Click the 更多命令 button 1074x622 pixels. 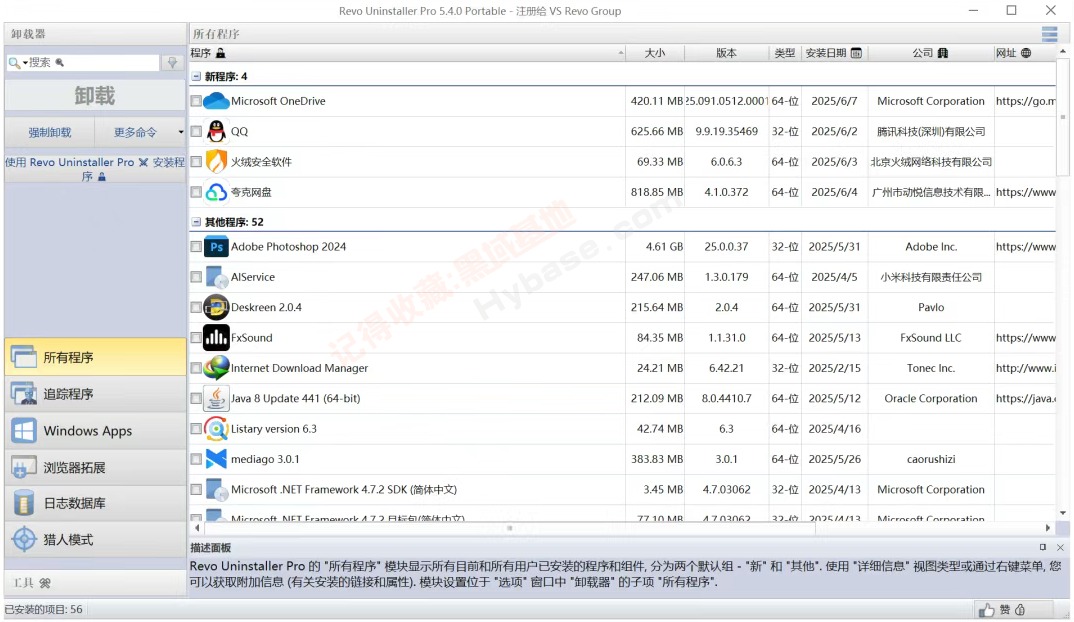(135, 132)
